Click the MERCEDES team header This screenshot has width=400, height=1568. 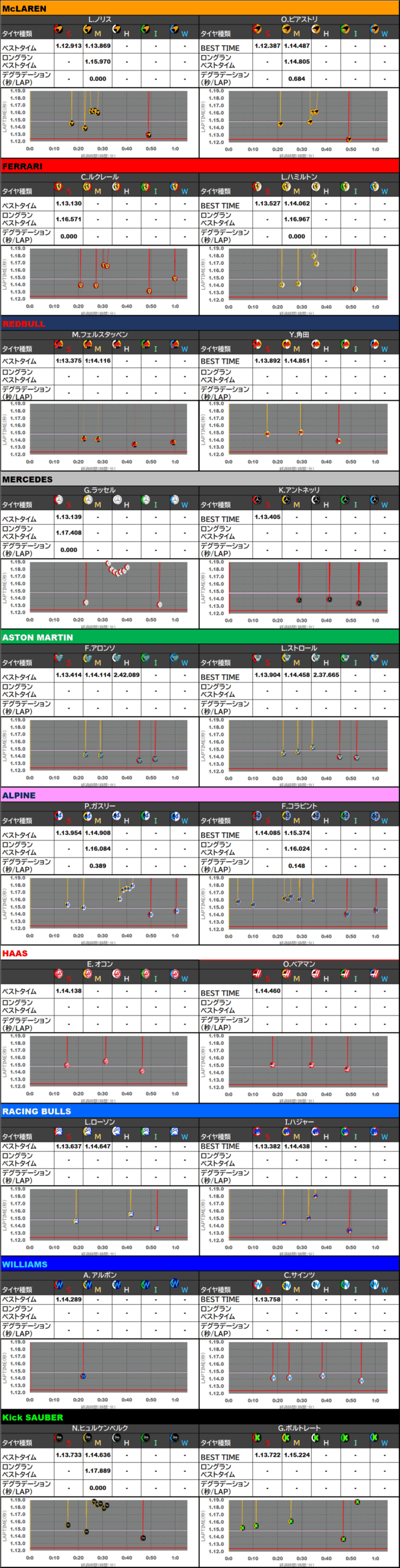point(200,479)
